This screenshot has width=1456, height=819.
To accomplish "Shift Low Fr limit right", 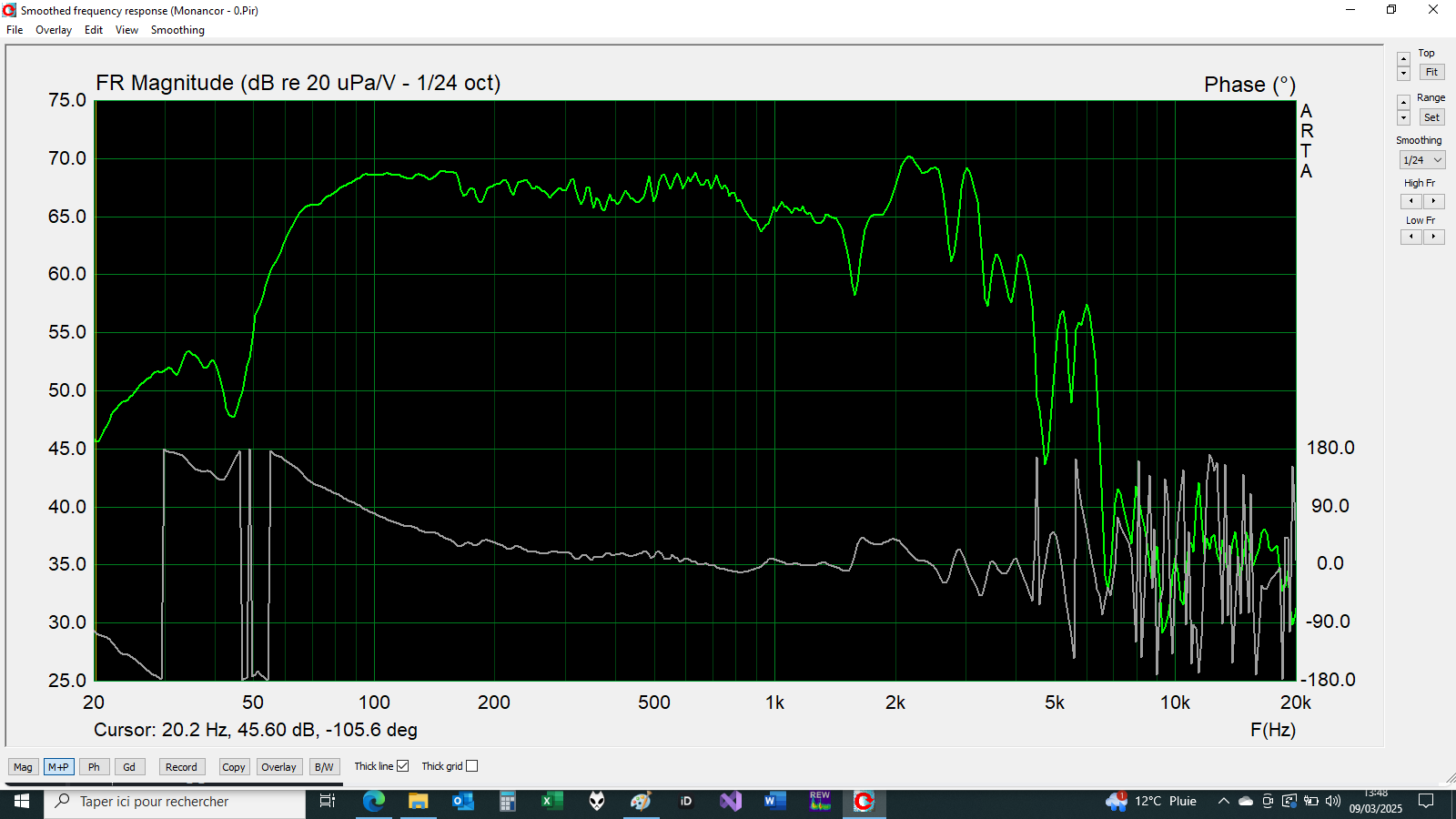I will (1433, 237).
